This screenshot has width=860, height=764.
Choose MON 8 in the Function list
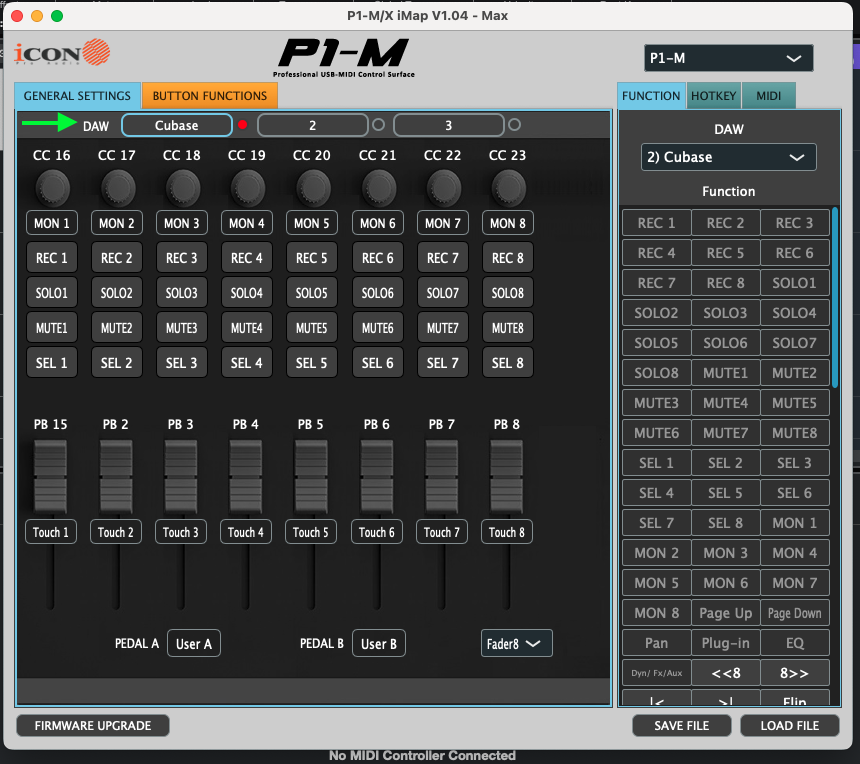(657, 613)
